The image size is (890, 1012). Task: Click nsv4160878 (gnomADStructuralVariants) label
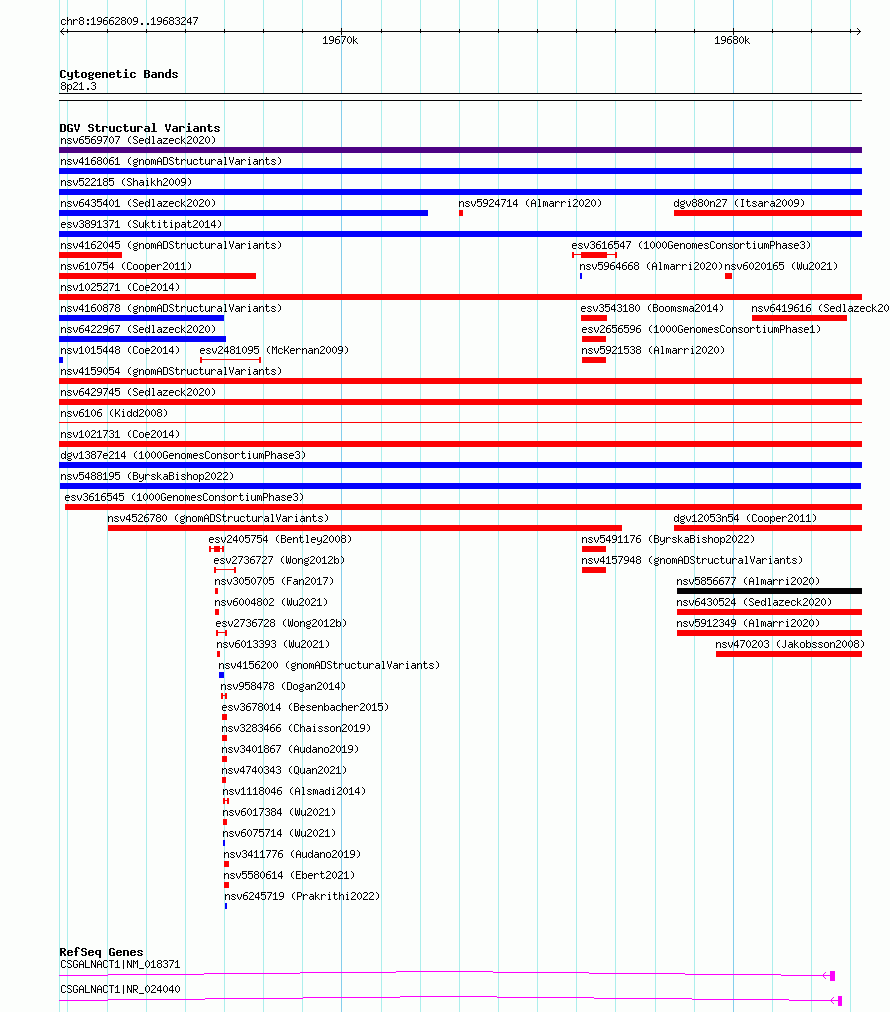pyautogui.click(x=171, y=309)
